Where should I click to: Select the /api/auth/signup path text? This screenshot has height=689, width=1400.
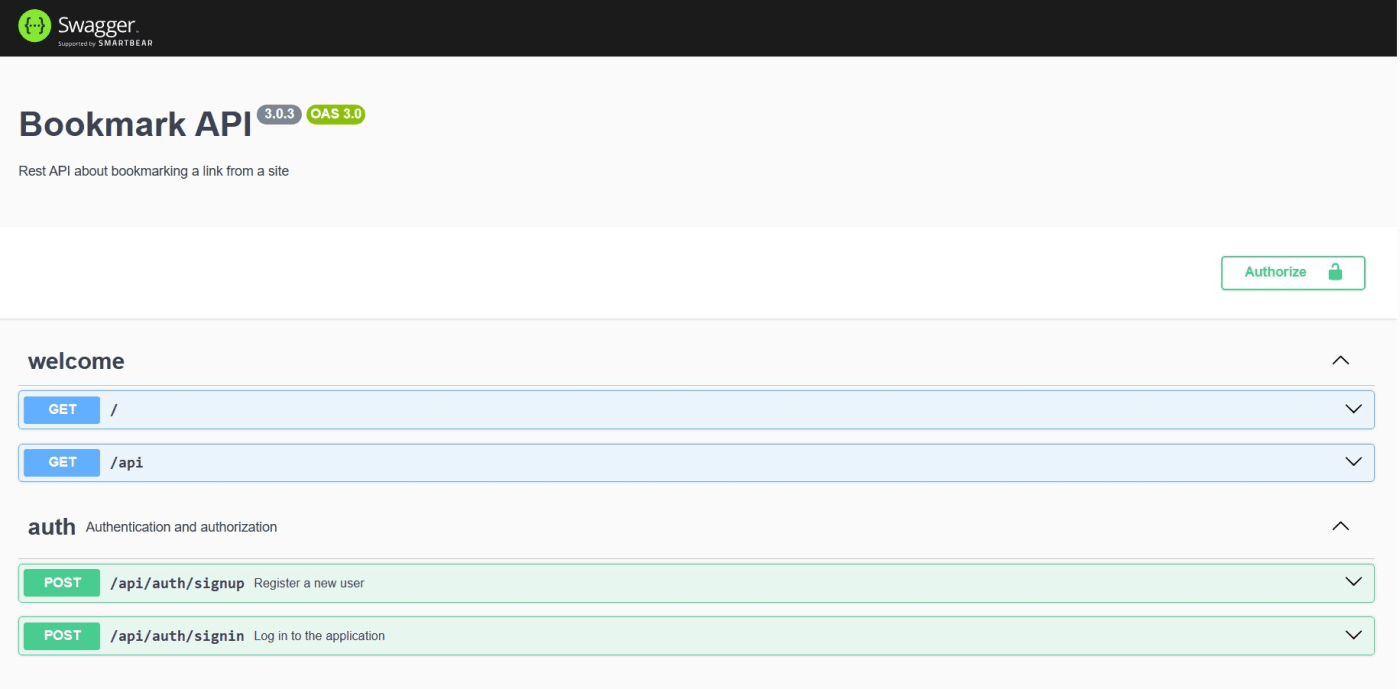[177, 583]
